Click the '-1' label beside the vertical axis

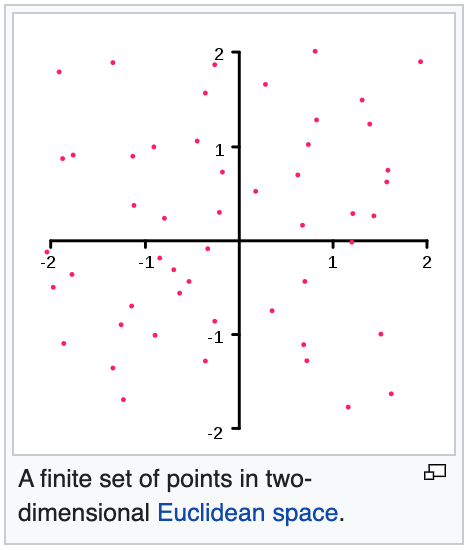point(215,337)
